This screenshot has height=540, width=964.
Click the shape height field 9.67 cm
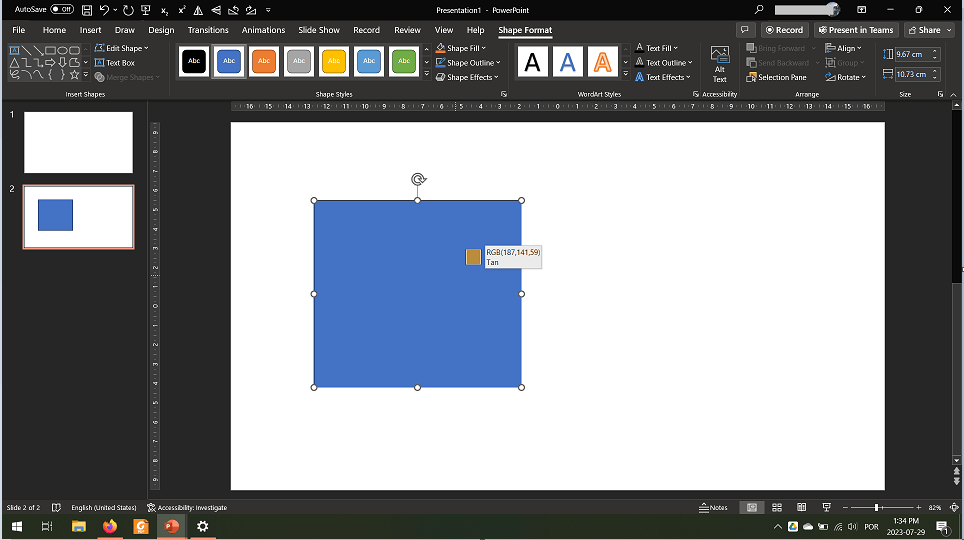click(912, 54)
